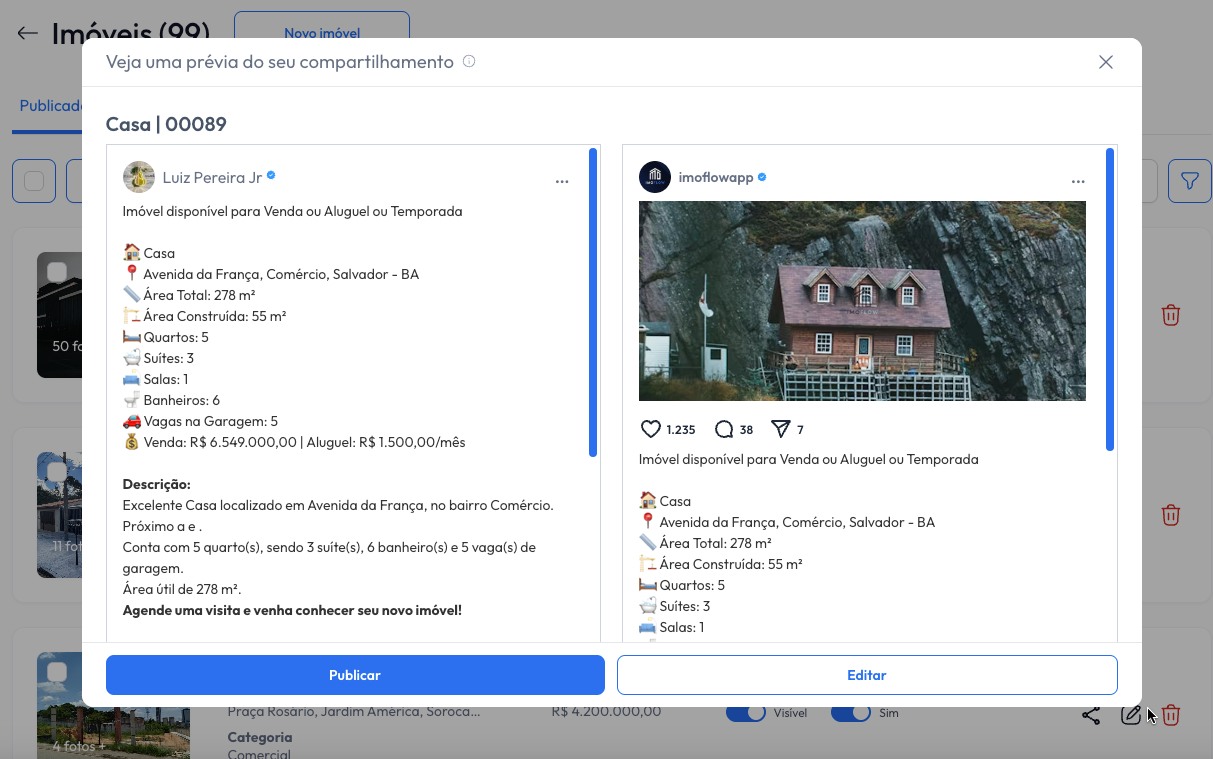Open options menu on Luiz Pereira post
This screenshot has height=759, width=1213.
[x=562, y=182]
